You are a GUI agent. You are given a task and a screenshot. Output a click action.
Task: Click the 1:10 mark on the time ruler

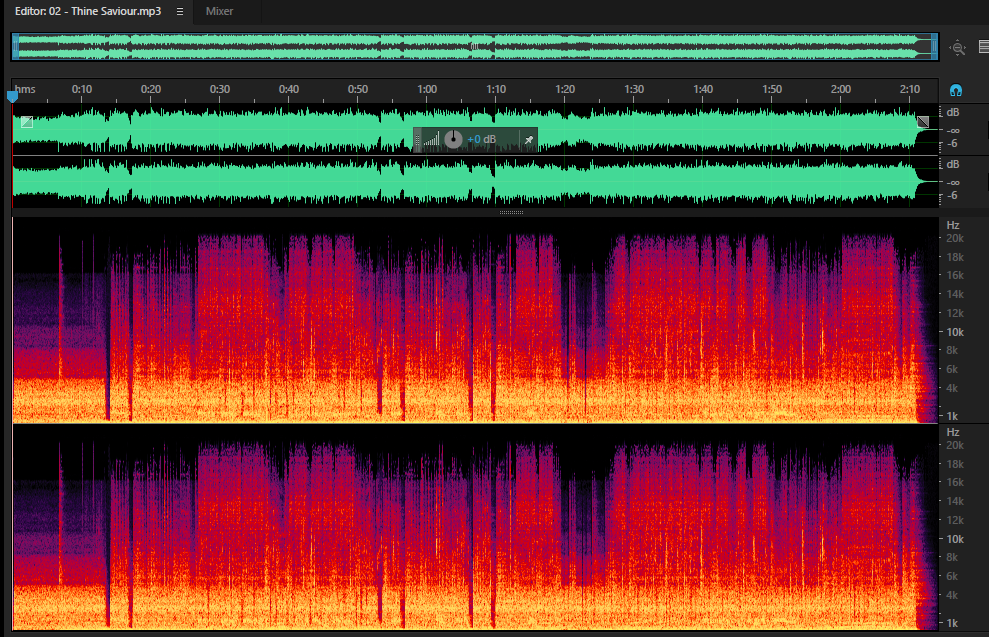[496, 89]
